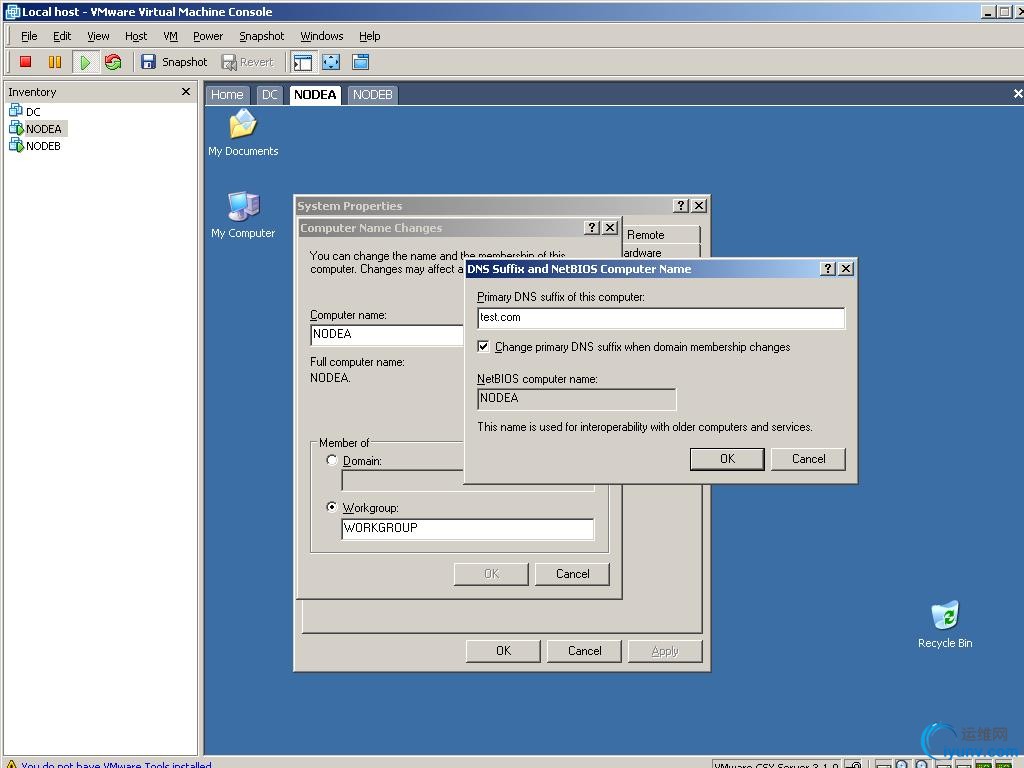Open the Windows menu
The image size is (1024, 768).
pyautogui.click(x=321, y=36)
